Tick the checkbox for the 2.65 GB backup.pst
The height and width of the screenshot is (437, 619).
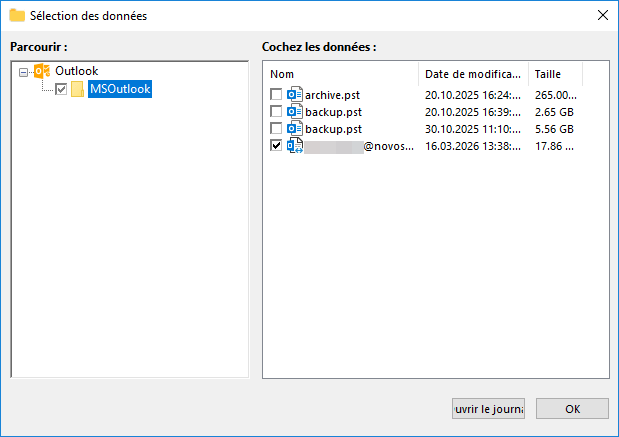click(x=277, y=112)
